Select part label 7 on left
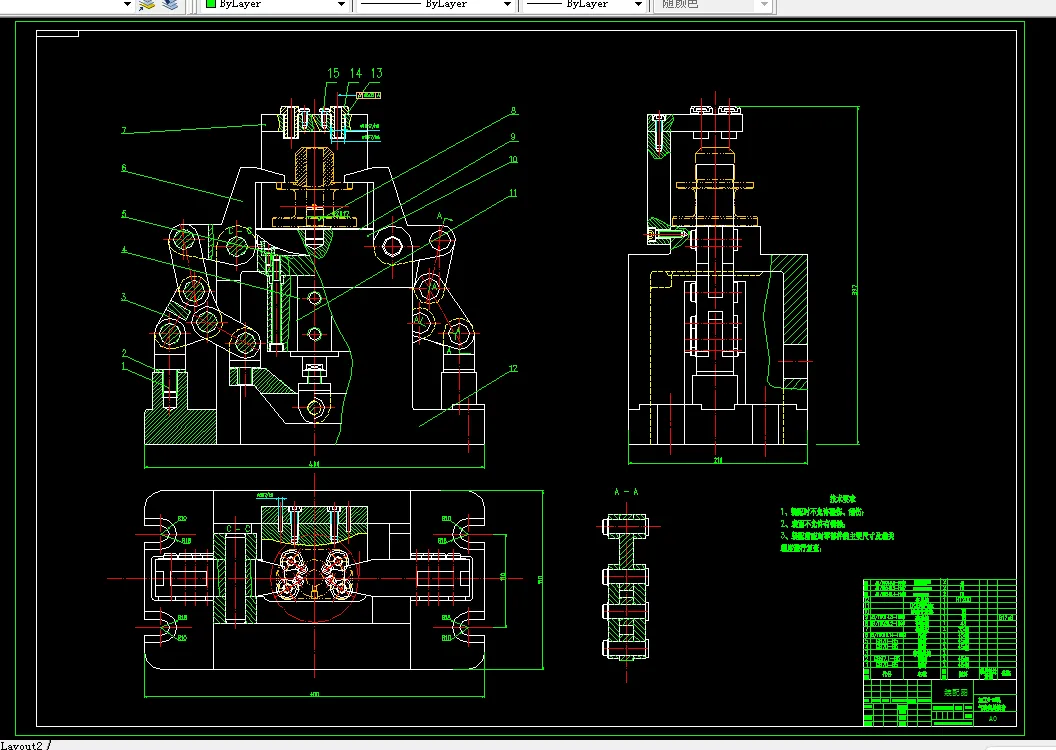The width and height of the screenshot is (1056, 750). (124, 131)
